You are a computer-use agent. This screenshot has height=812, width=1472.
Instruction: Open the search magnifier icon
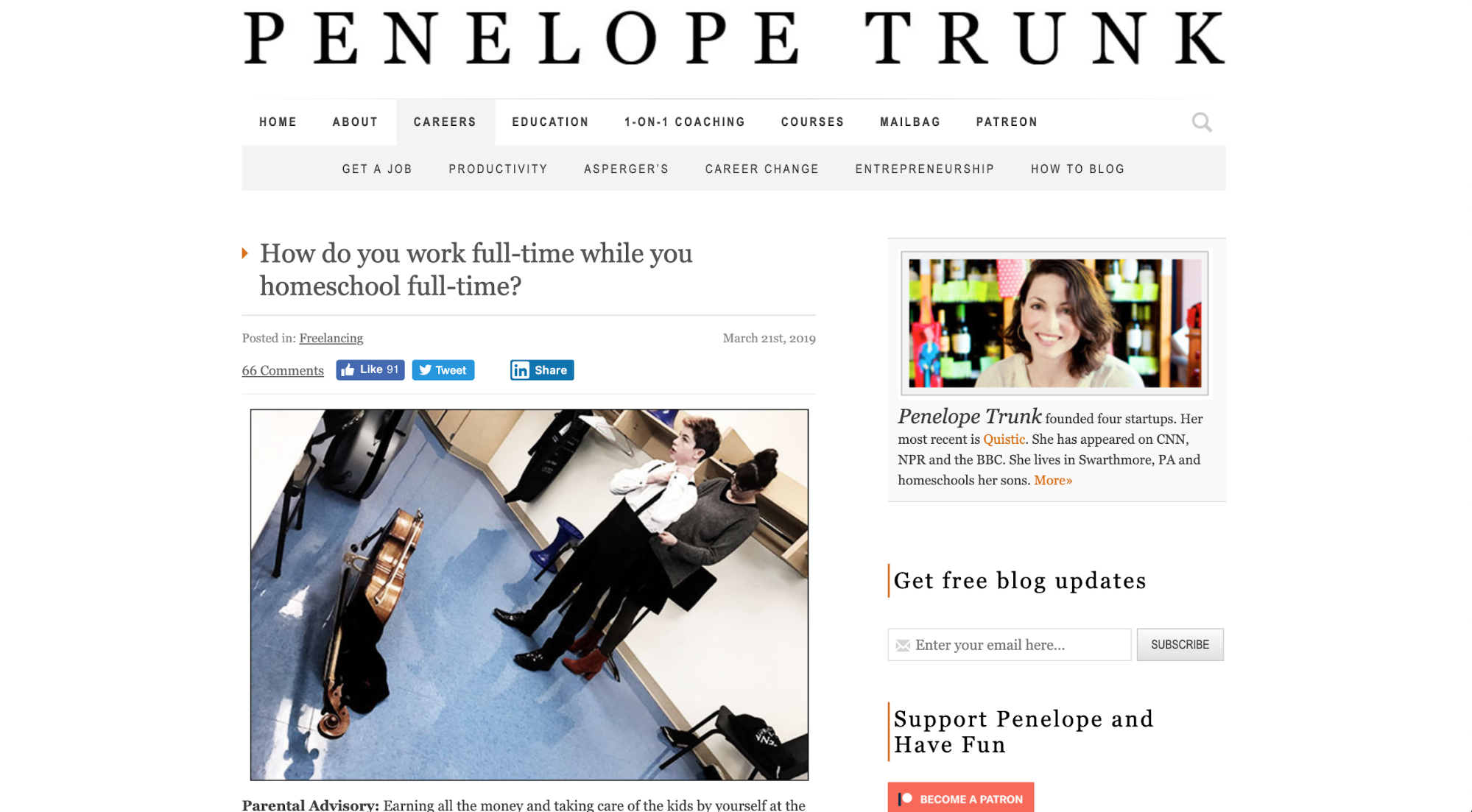1202,122
